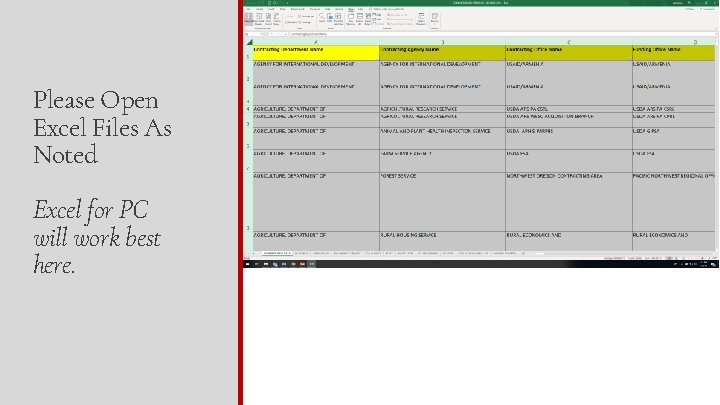Click Arrange All windows
The height and width of the screenshot is (405, 720).
(x=360, y=19)
